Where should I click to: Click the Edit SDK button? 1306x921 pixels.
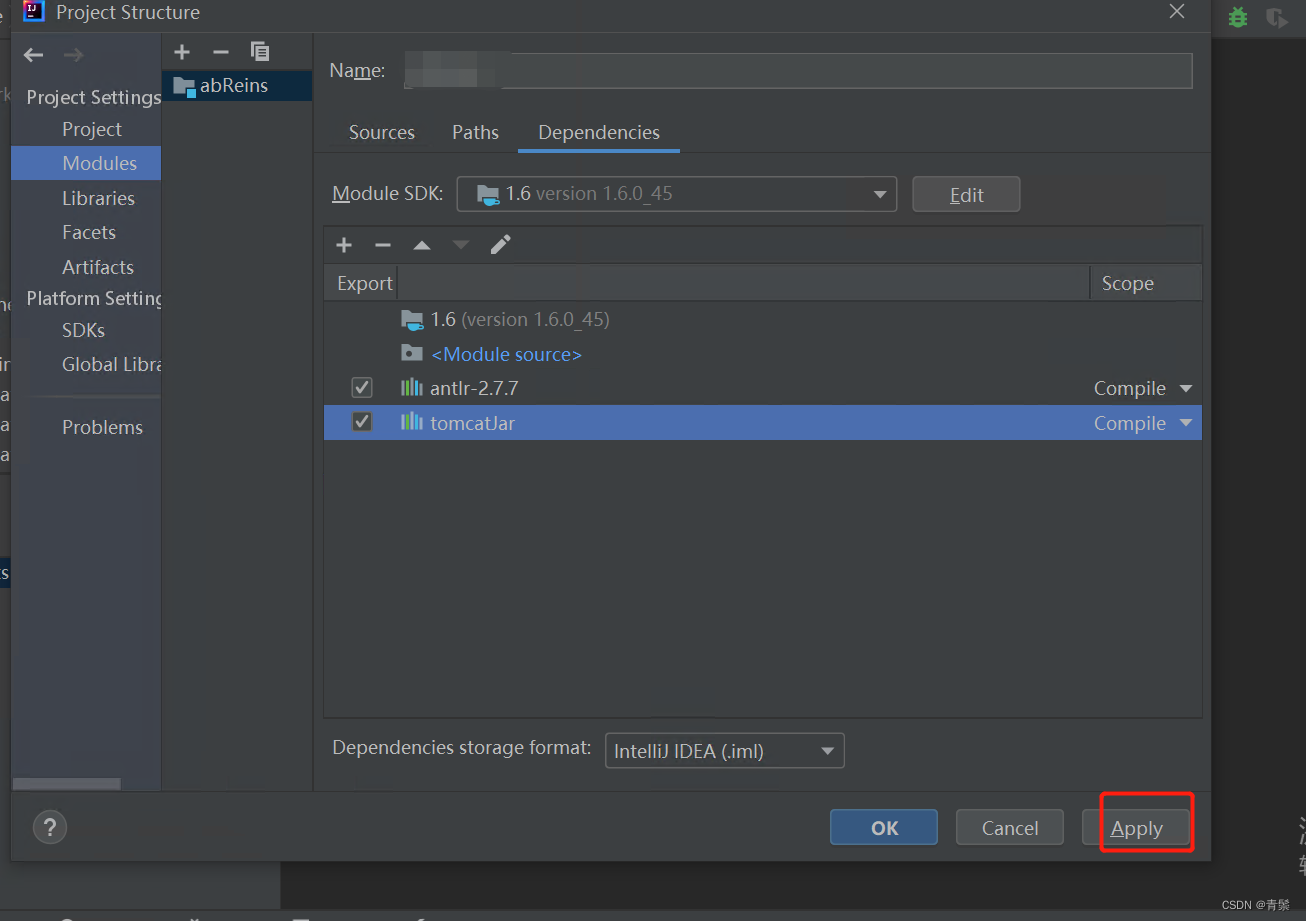[x=966, y=194]
